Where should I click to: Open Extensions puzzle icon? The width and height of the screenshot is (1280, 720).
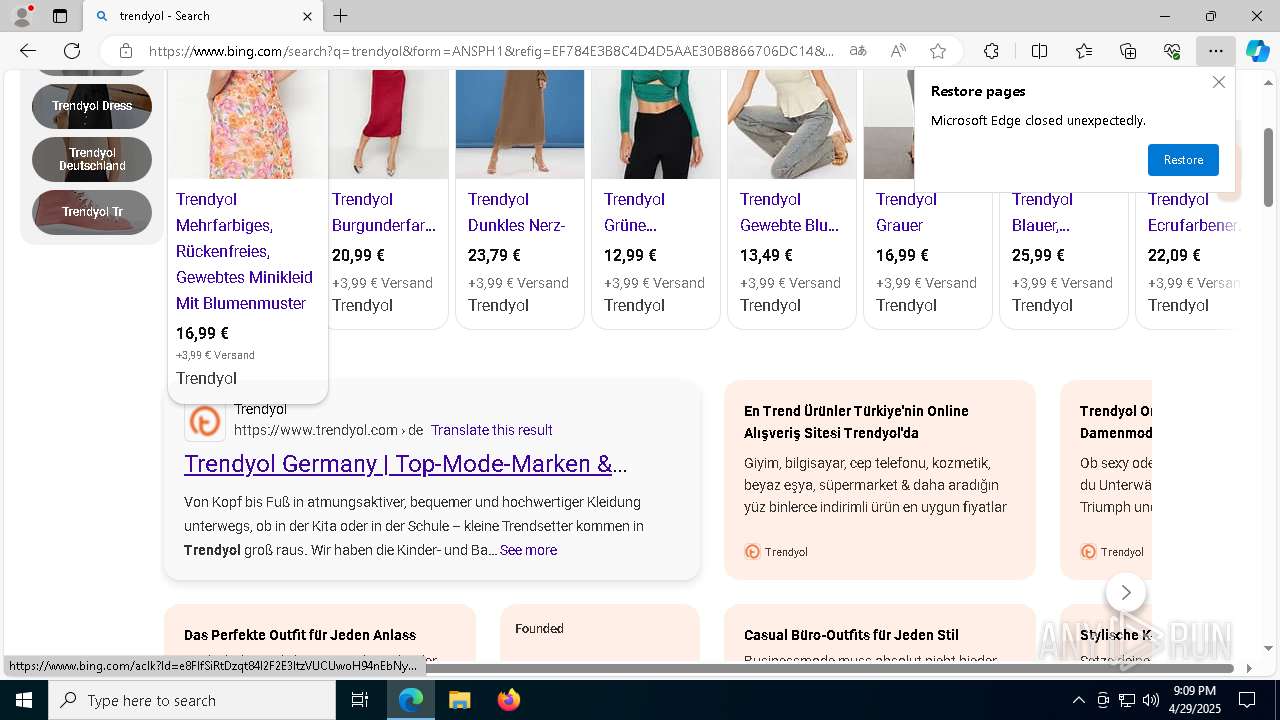point(991,51)
